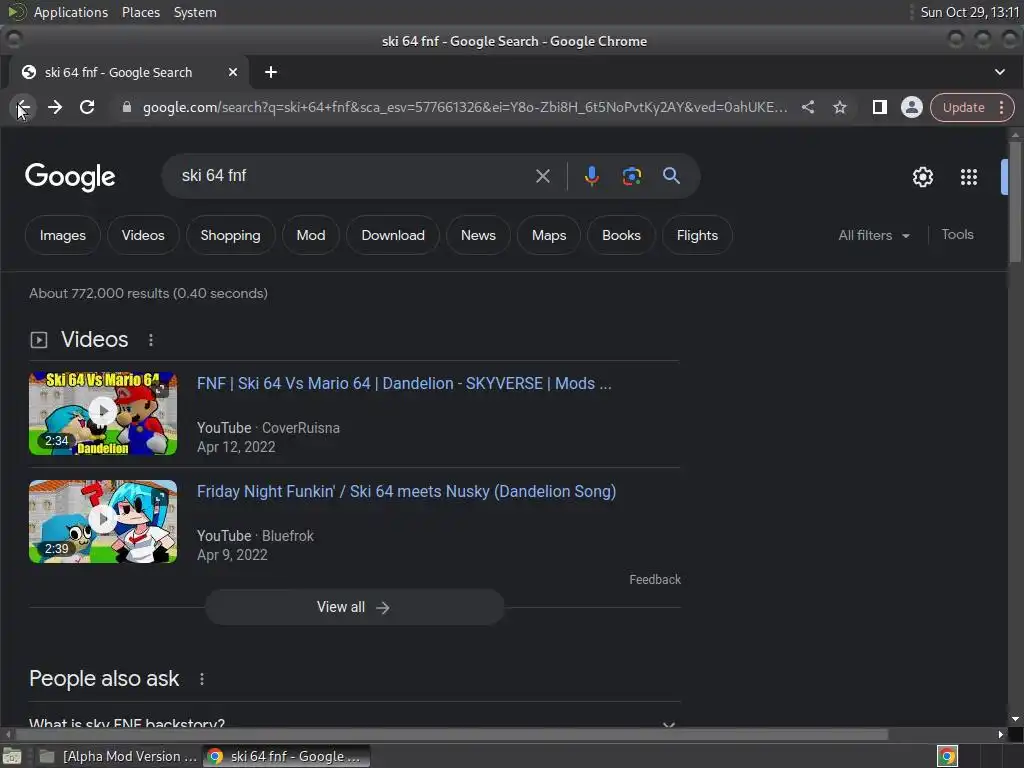1024x768 pixels.
Task: Click View all videos button
Action: (355, 607)
